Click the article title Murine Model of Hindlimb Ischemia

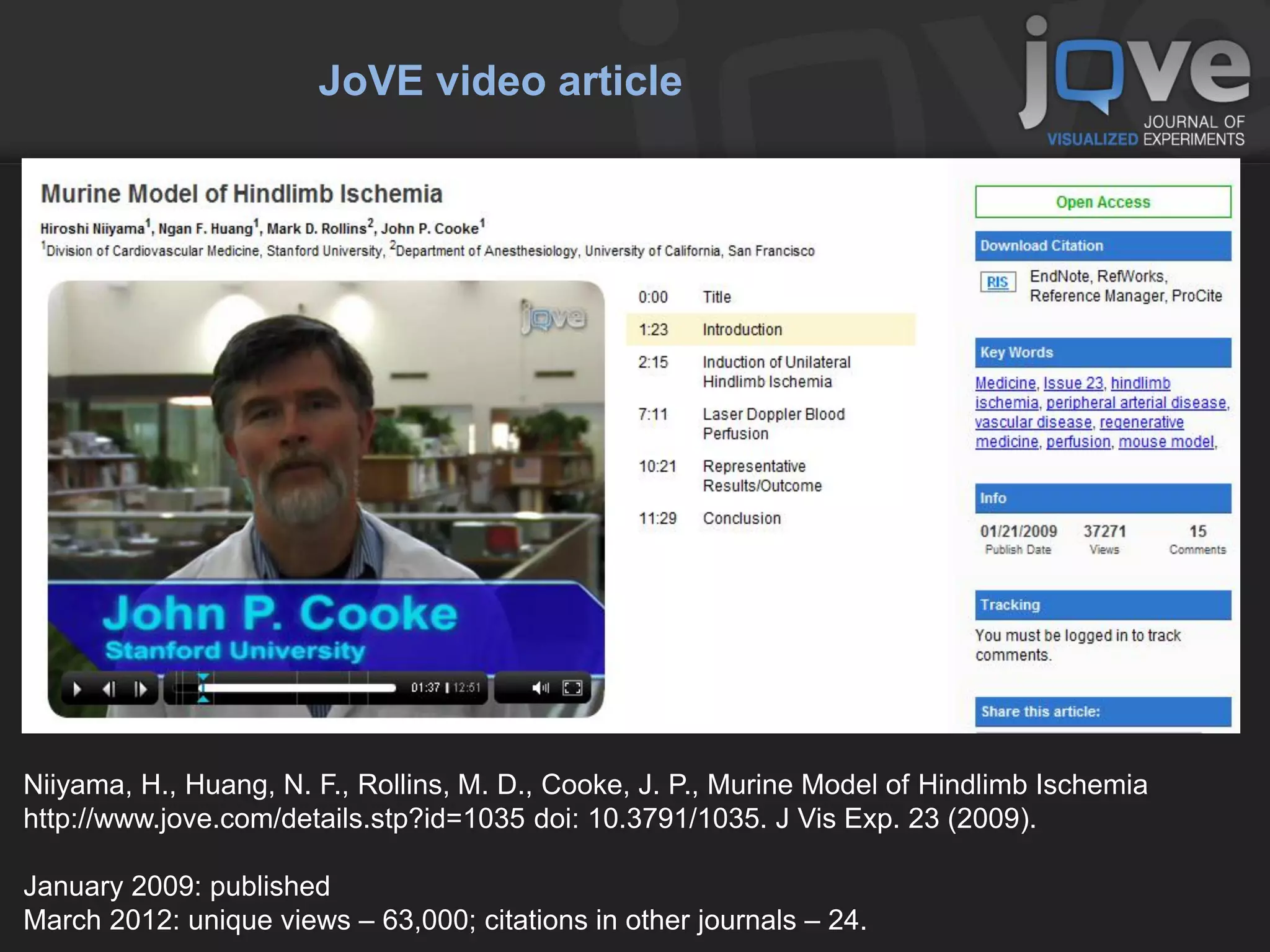(241, 194)
